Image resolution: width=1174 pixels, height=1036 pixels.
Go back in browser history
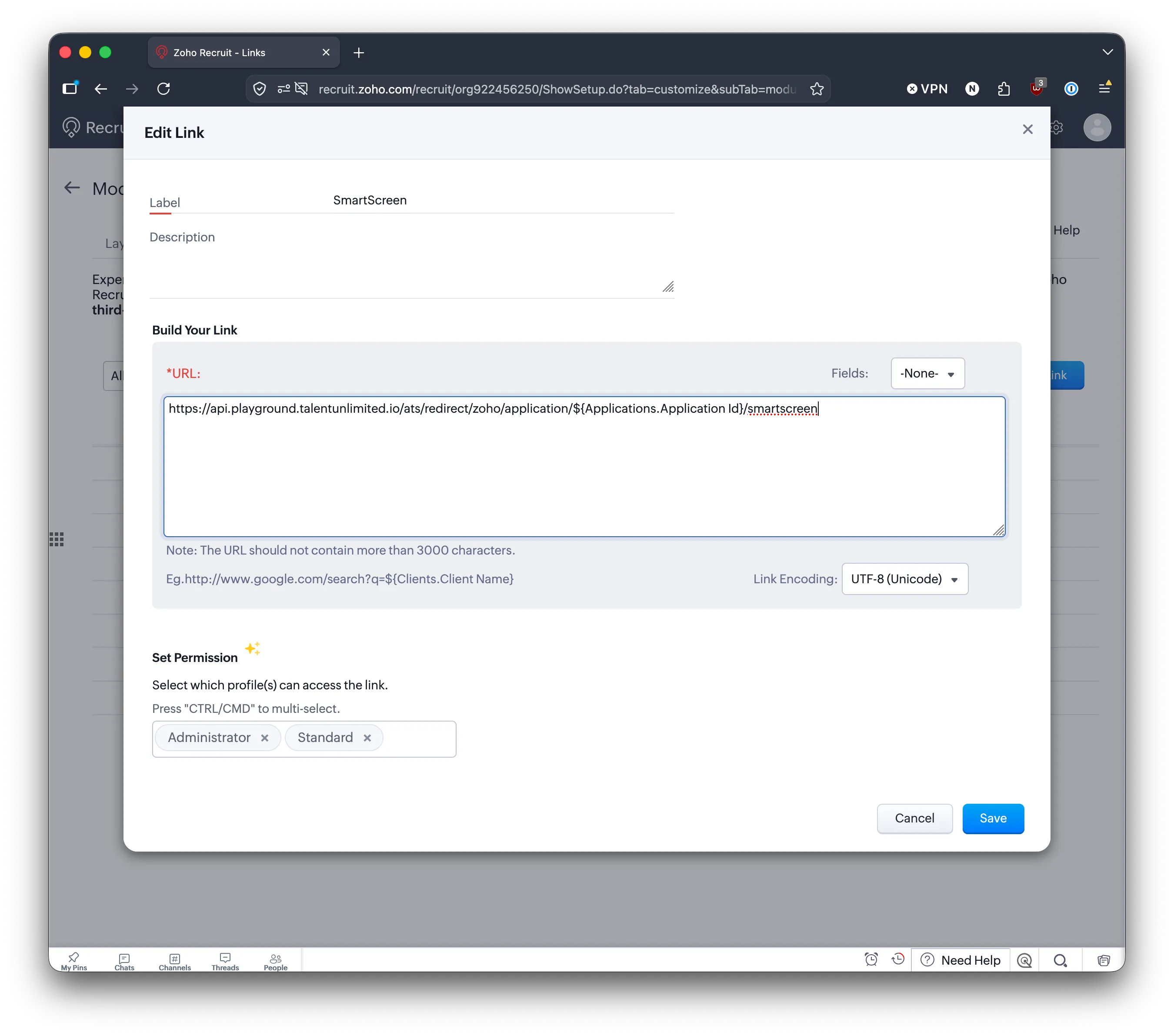101,88
